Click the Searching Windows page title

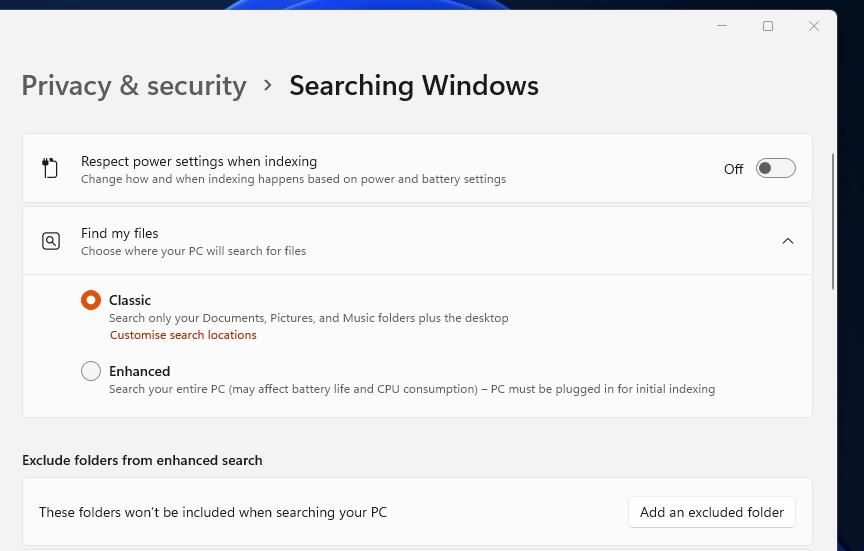[414, 85]
